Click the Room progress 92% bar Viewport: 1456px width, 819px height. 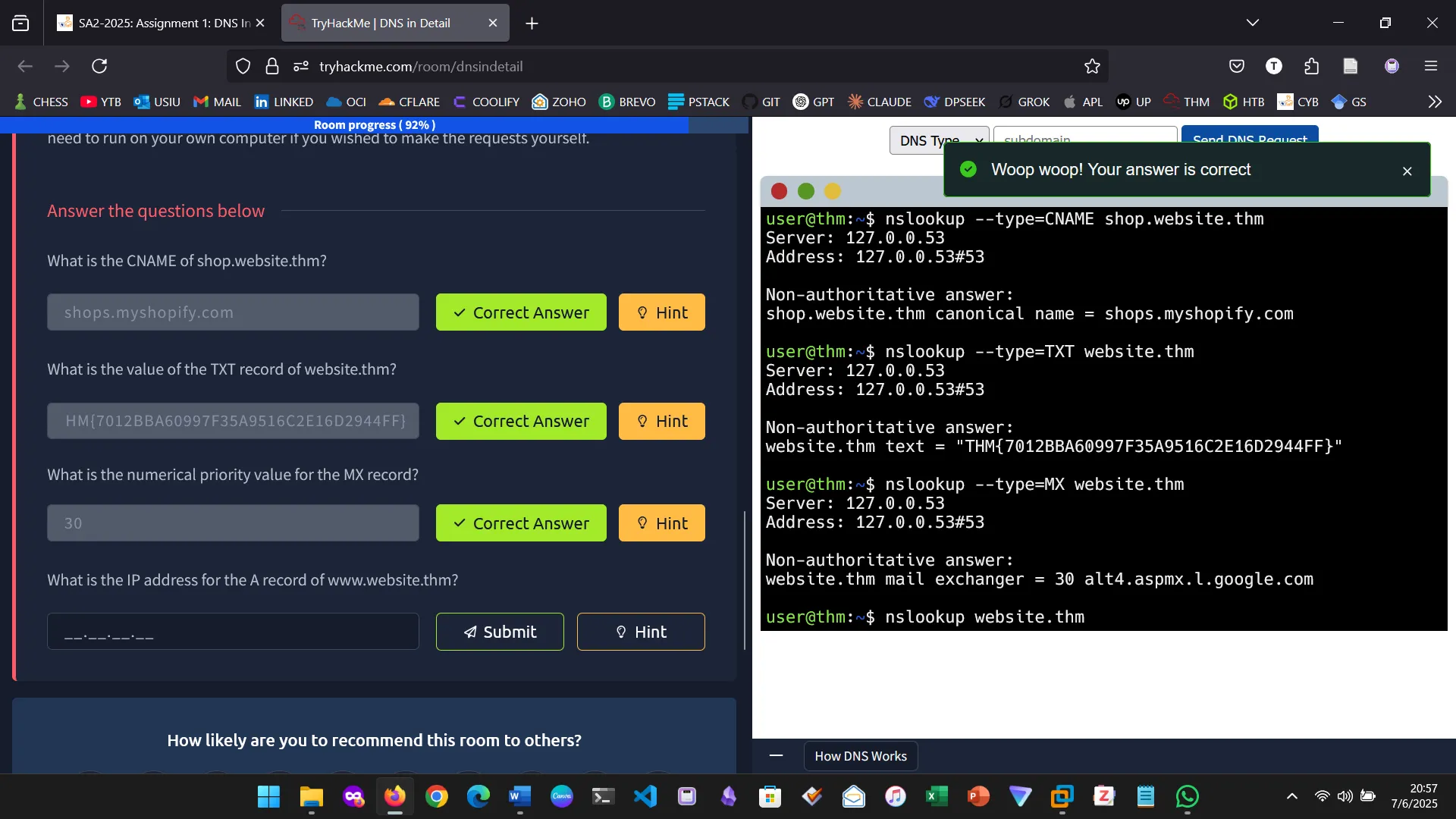[375, 124]
